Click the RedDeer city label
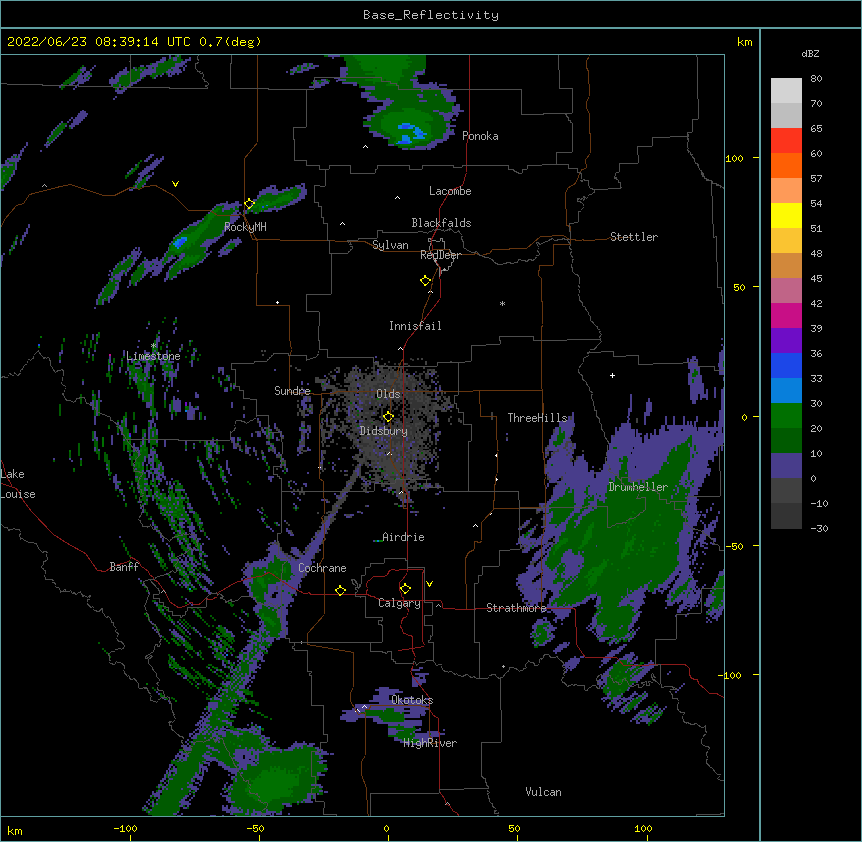The height and width of the screenshot is (842, 862). click(440, 255)
